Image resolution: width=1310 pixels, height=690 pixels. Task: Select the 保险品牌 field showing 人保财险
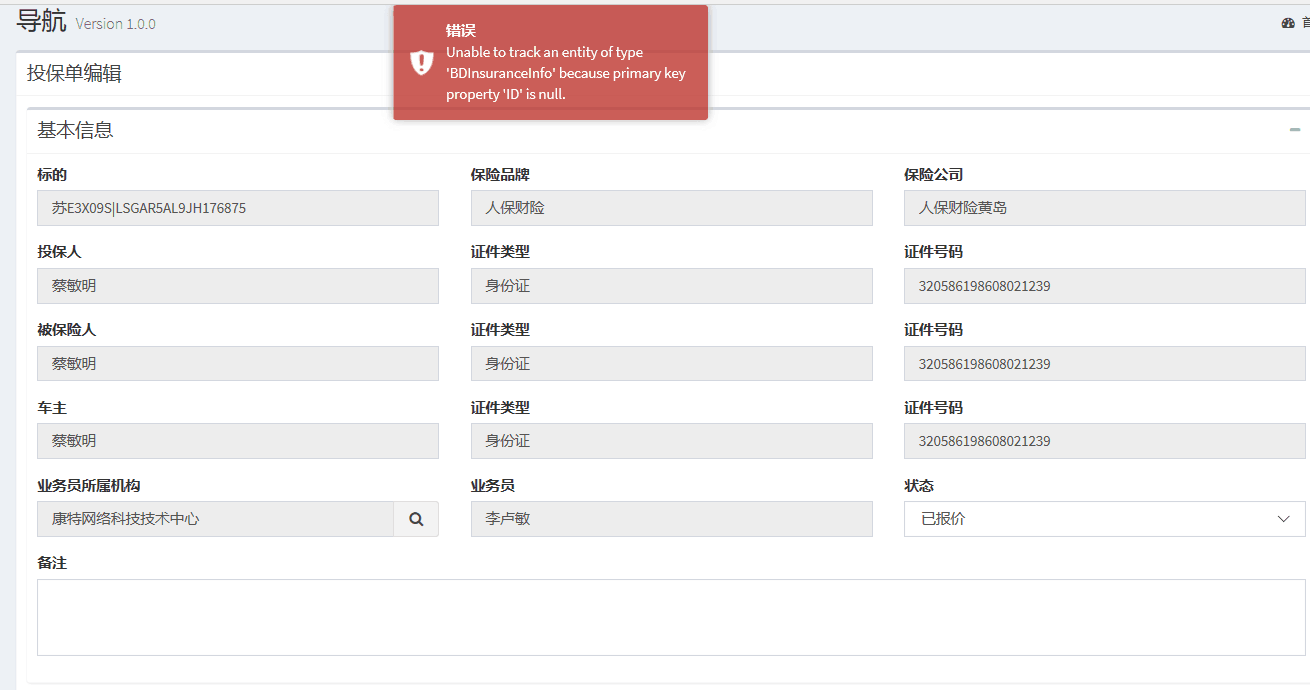click(x=671, y=208)
